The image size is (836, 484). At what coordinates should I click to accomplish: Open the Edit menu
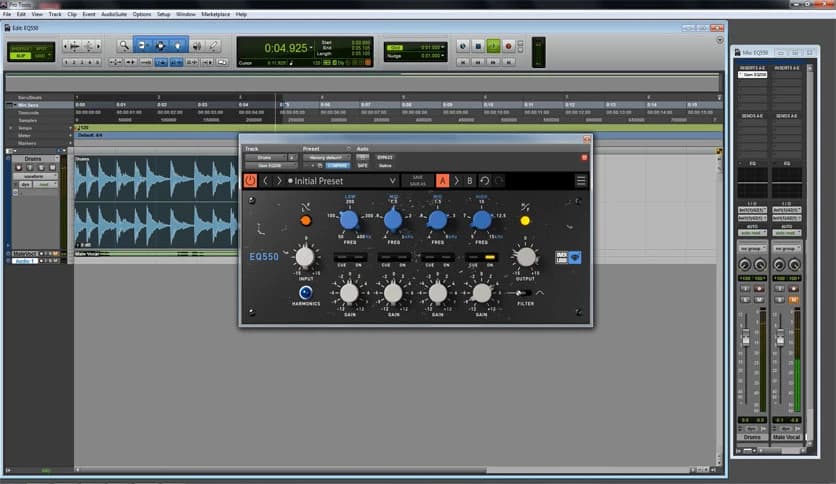click(21, 14)
